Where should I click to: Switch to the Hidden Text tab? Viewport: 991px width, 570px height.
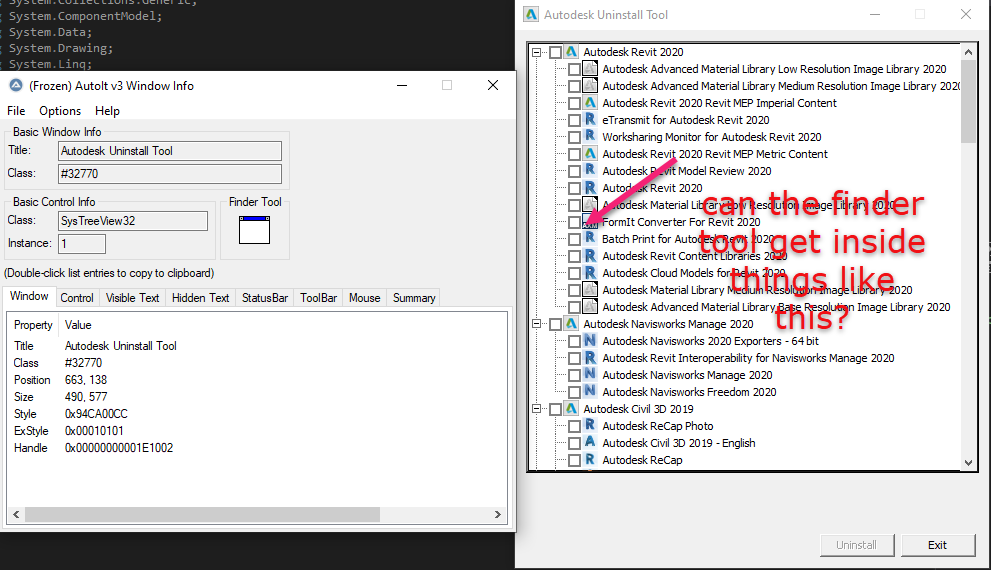pyautogui.click(x=200, y=298)
